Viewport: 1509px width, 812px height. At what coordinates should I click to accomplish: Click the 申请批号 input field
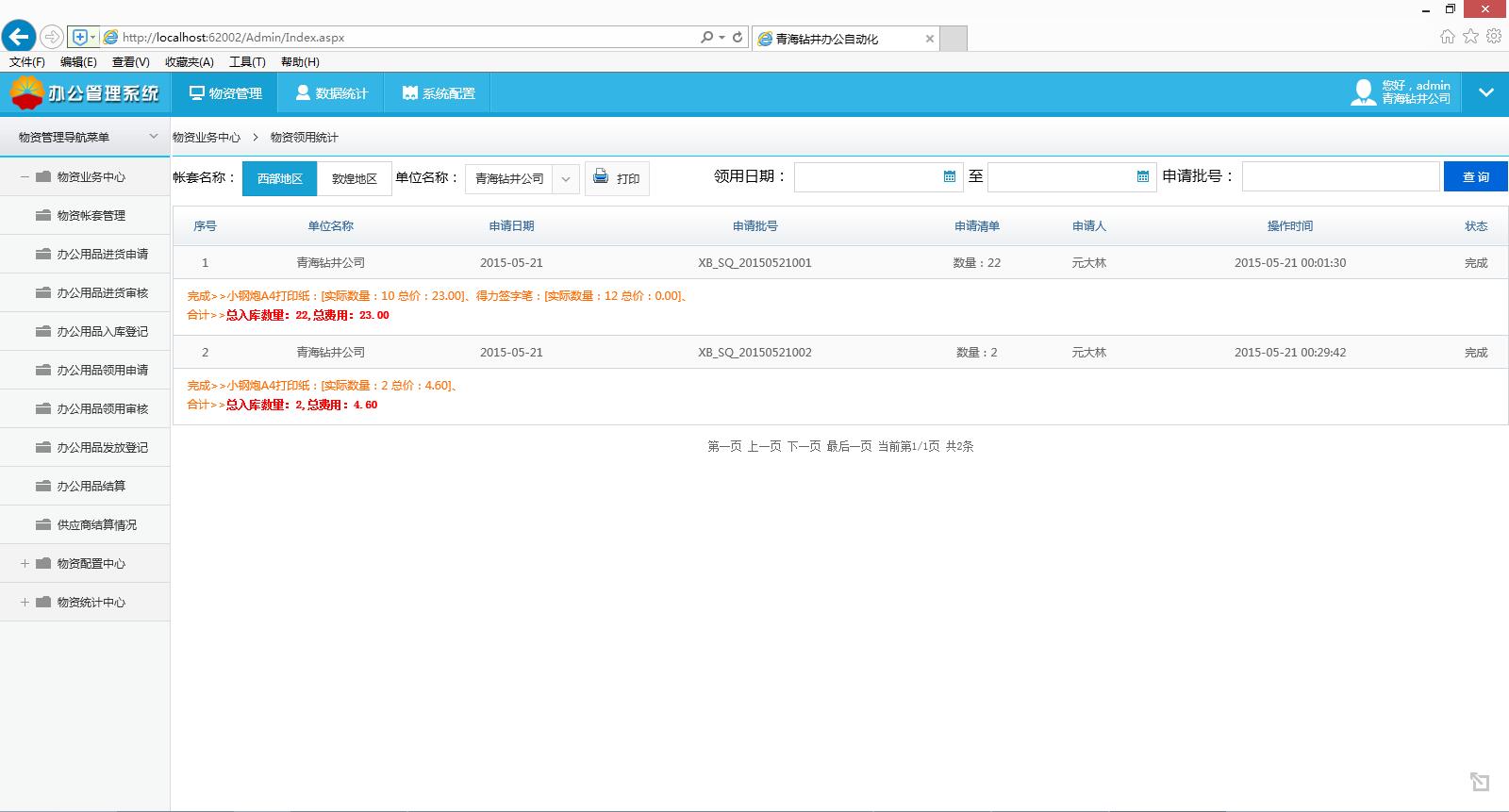1340,176
